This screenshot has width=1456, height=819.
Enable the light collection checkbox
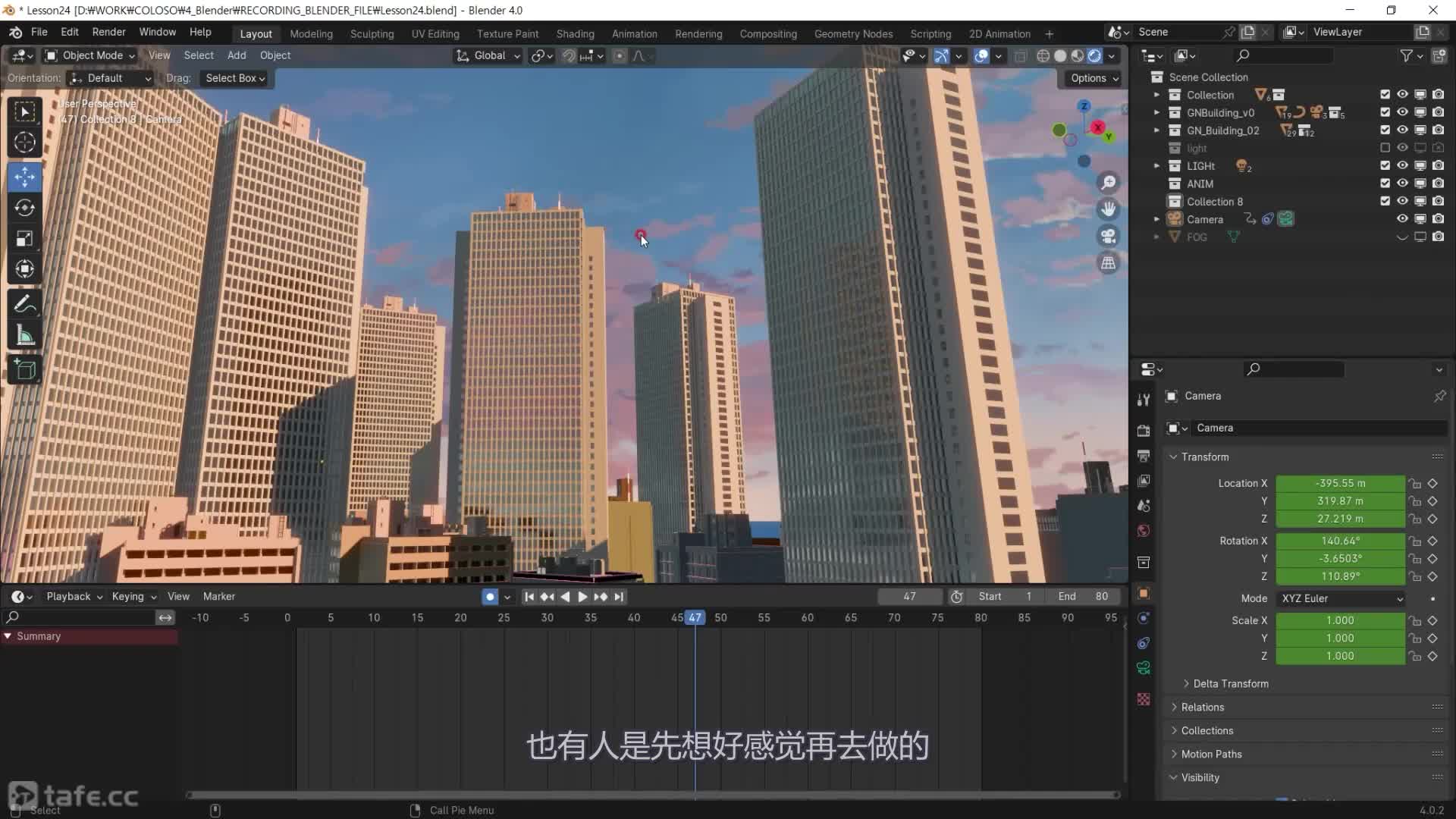pyautogui.click(x=1385, y=148)
